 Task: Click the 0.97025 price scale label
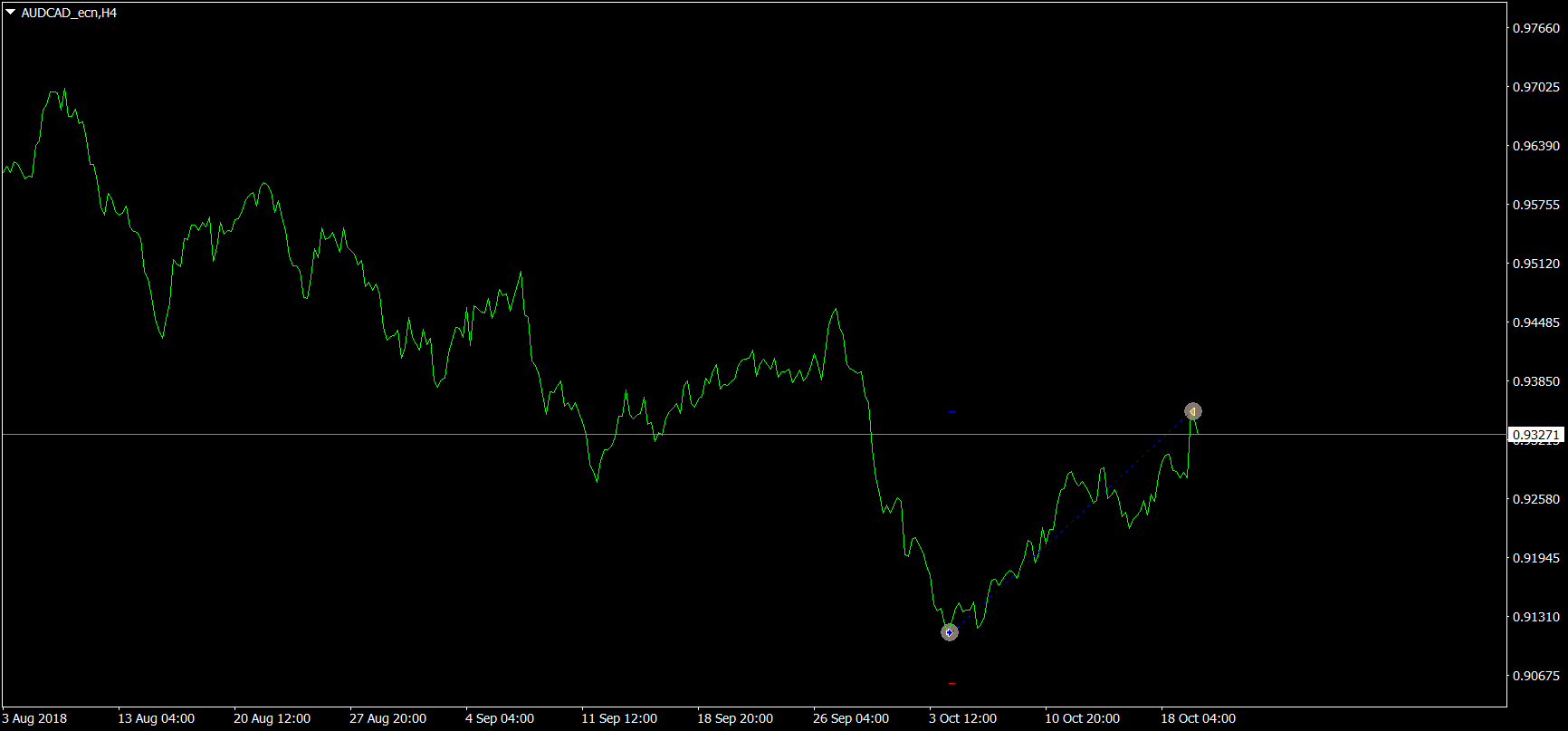[x=1536, y=87]
